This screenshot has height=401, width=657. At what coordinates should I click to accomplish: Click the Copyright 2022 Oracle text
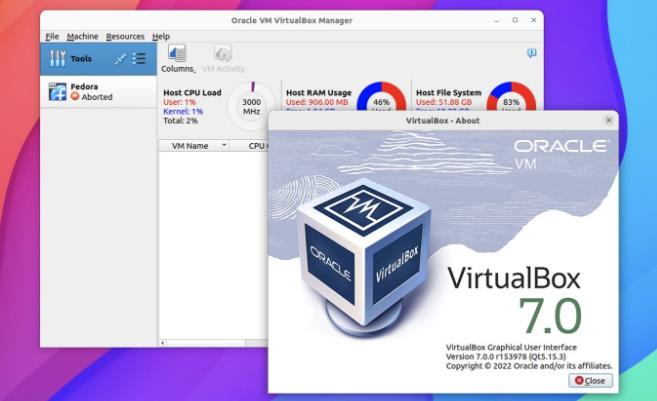click(x=529, y=366)
